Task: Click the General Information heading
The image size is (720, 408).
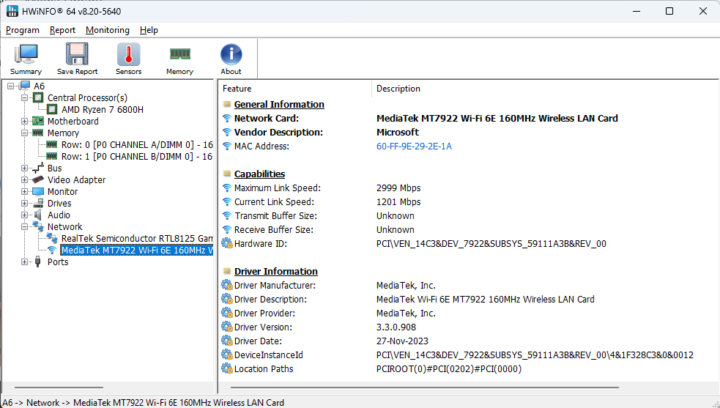Action: pos(279,104)
